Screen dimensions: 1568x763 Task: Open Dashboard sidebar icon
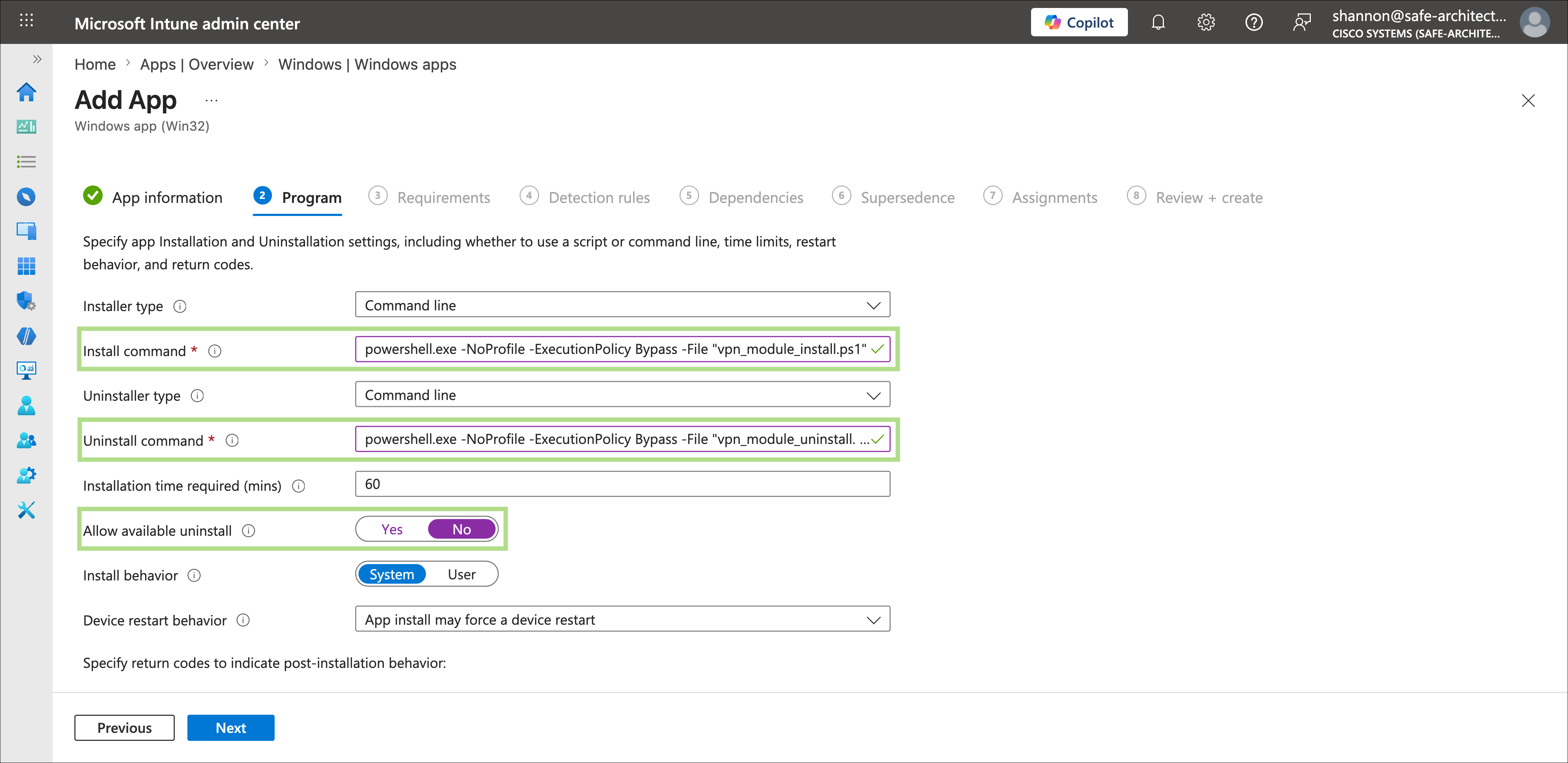click(x=26, y=127)
